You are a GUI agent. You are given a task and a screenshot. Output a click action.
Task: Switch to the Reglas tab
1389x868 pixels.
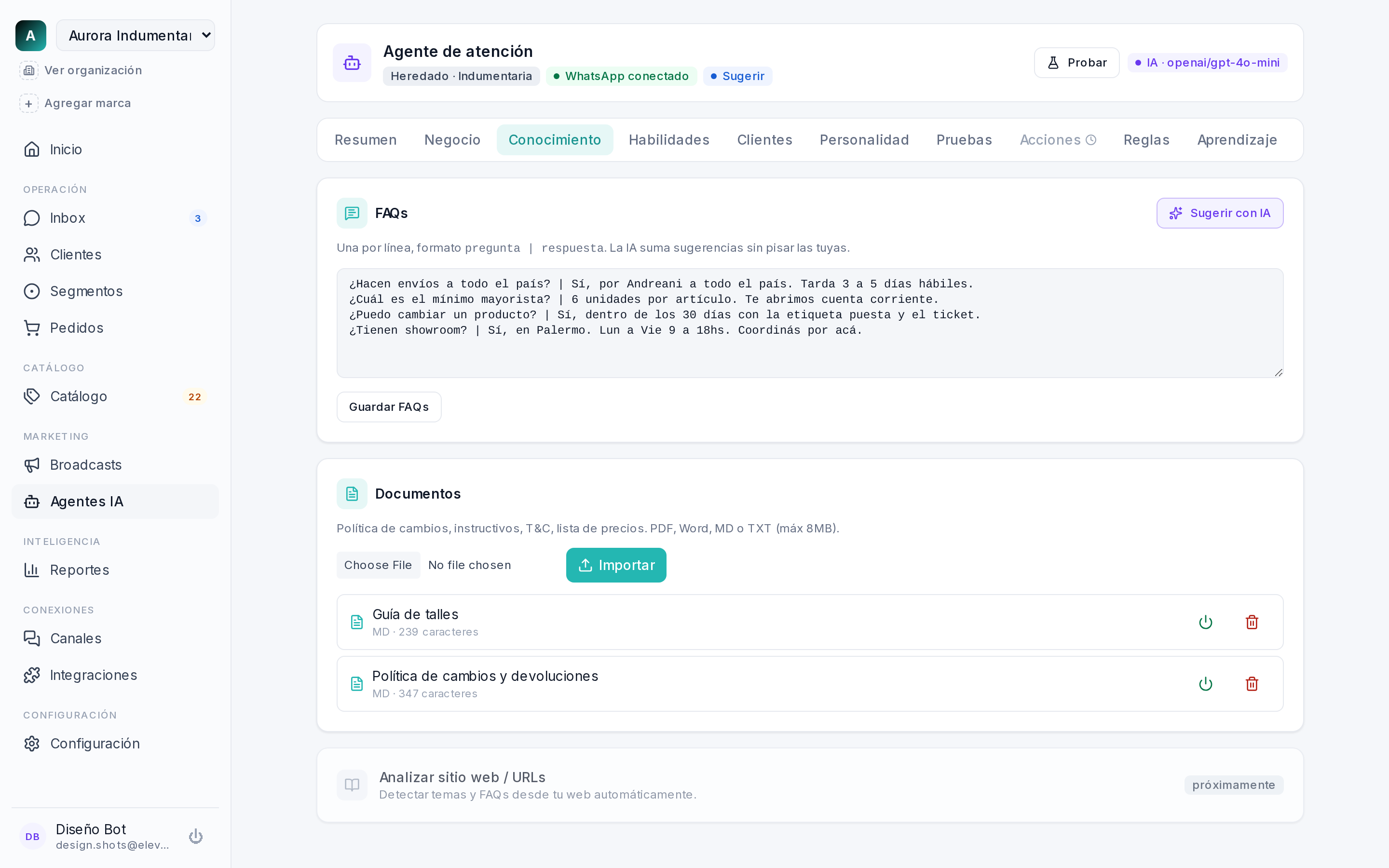tap(1146, 140)
